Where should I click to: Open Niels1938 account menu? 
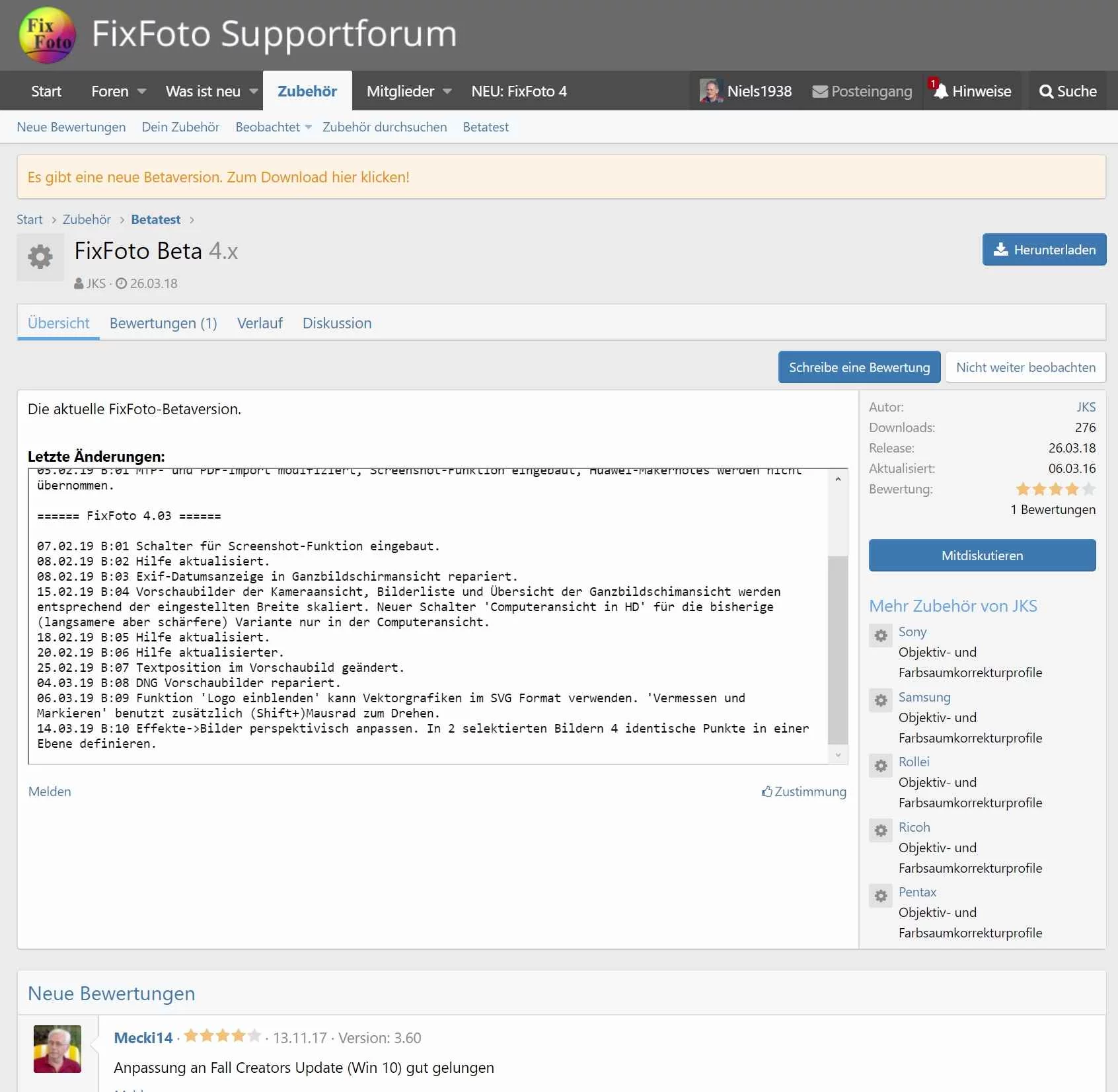point(746,91)
